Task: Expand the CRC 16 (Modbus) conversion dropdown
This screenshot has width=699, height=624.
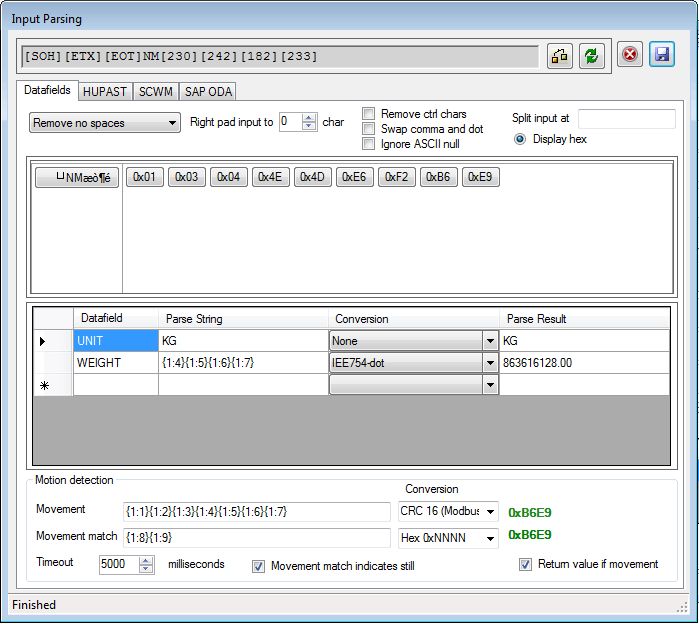Action: (x=490, y=512)
